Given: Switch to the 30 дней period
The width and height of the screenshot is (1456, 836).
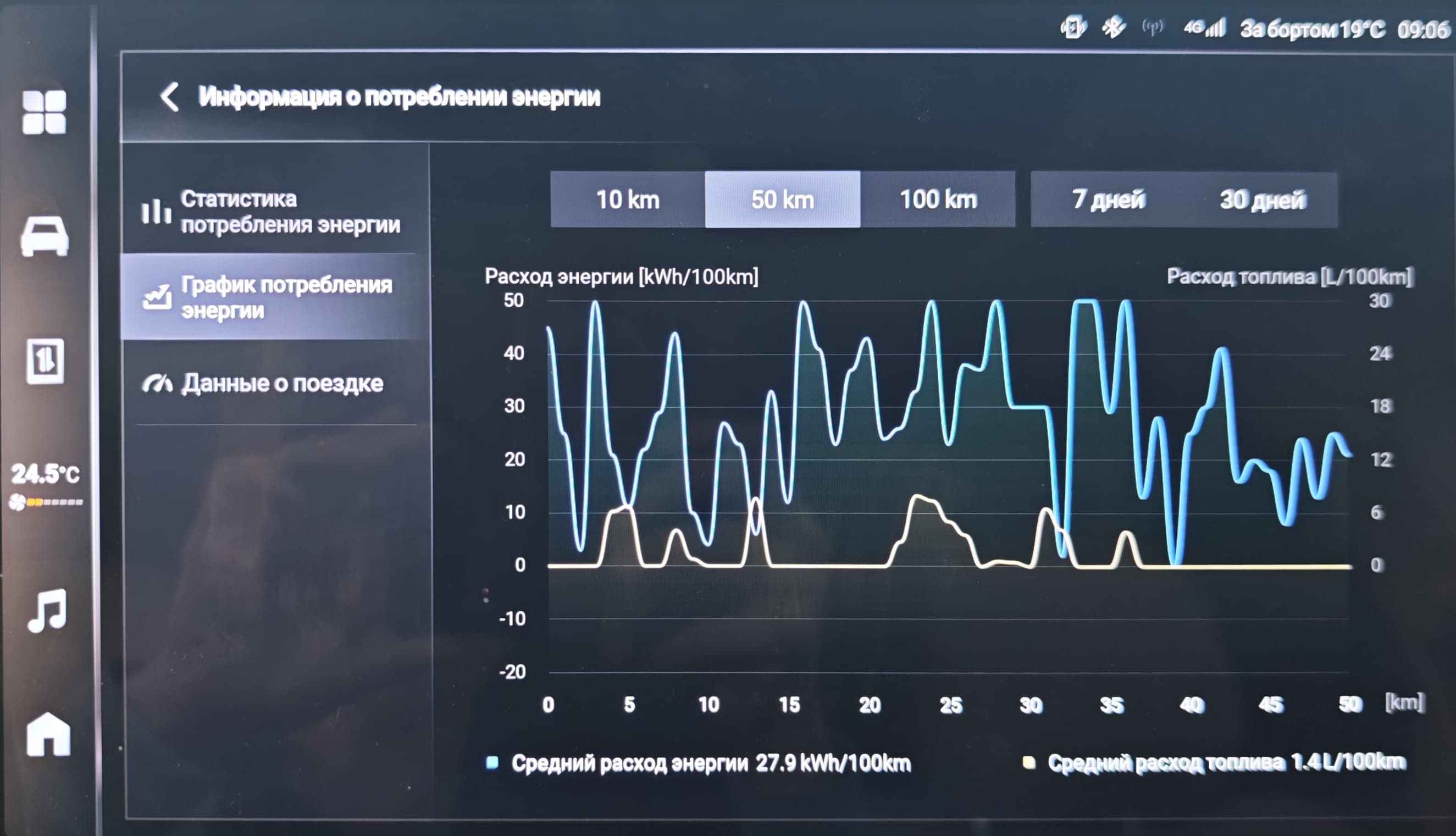Looking at the screenshot, I should coord(1263,200).
